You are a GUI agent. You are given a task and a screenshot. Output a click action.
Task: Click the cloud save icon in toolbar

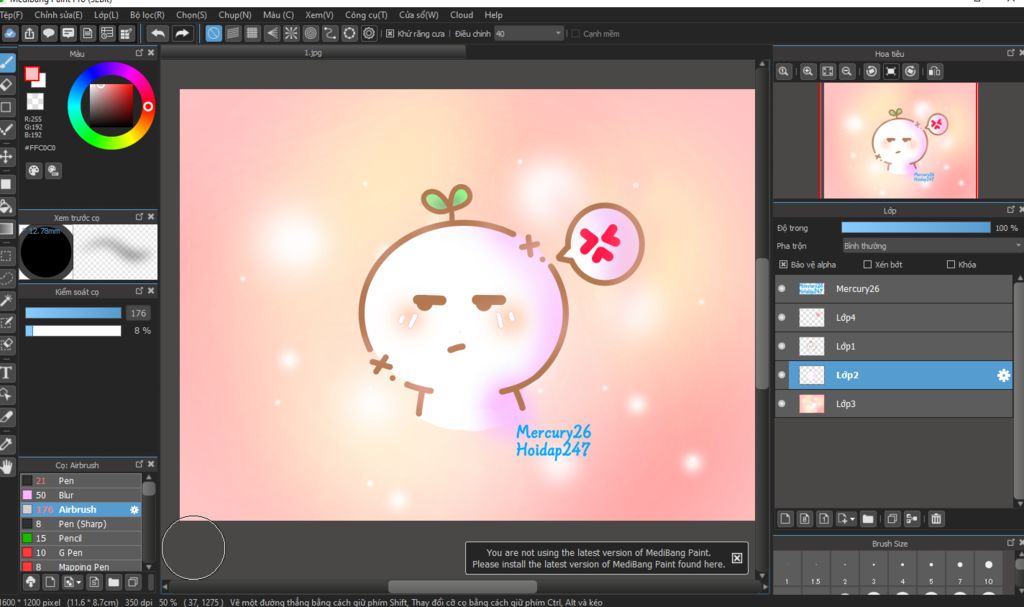[10, 33]
